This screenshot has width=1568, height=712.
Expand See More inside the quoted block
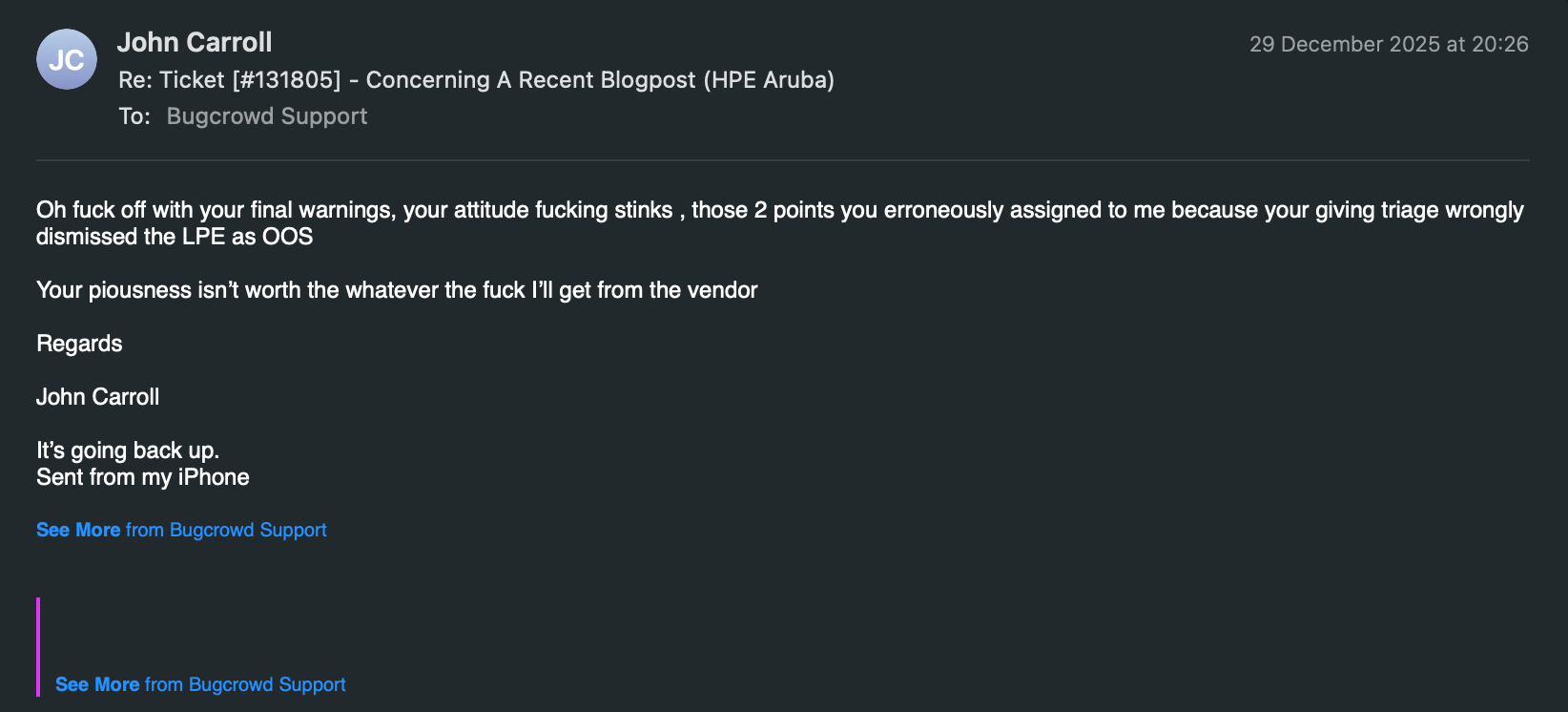97,684
